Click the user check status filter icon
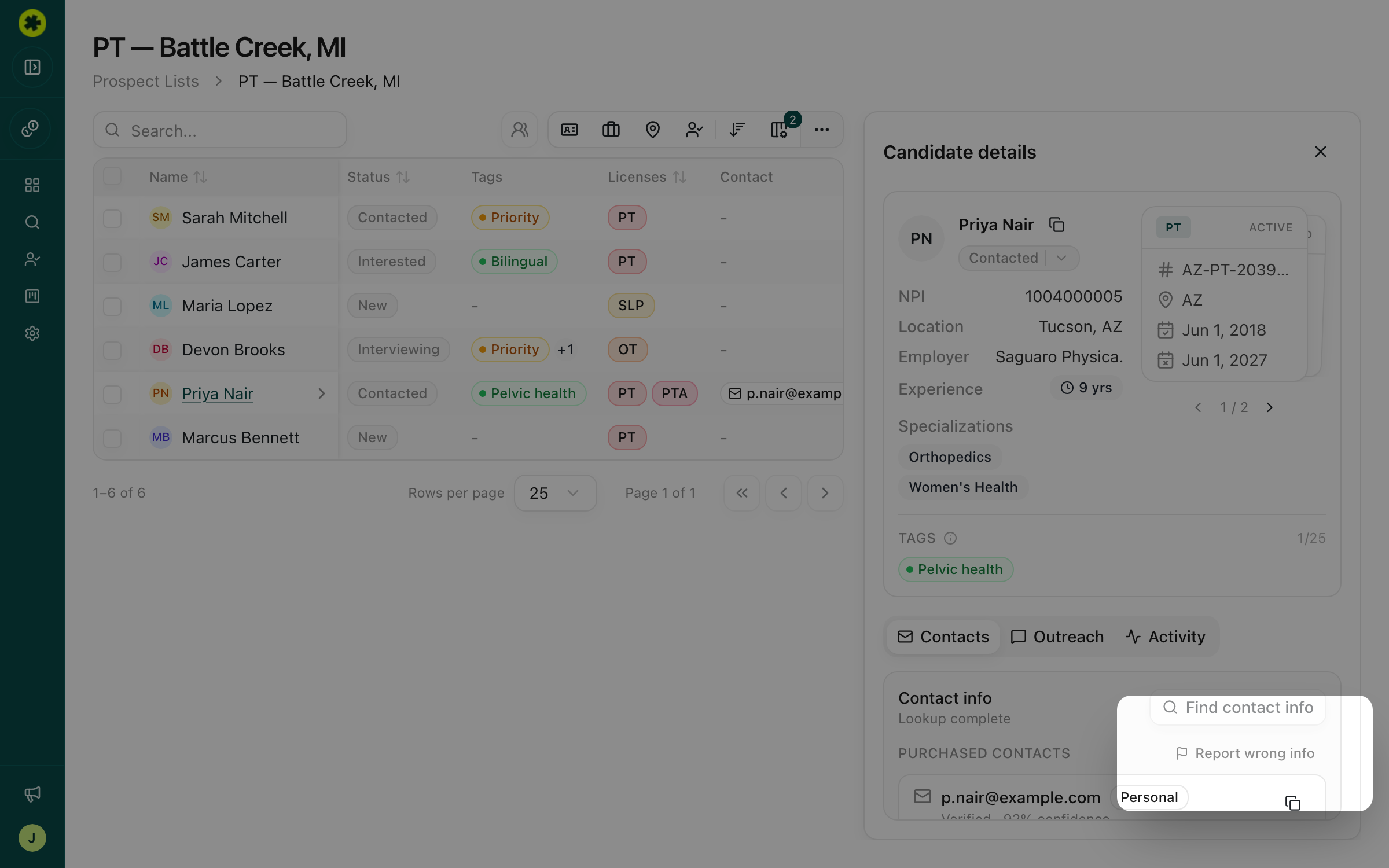 pyautogui.click(x=694, y=130)
